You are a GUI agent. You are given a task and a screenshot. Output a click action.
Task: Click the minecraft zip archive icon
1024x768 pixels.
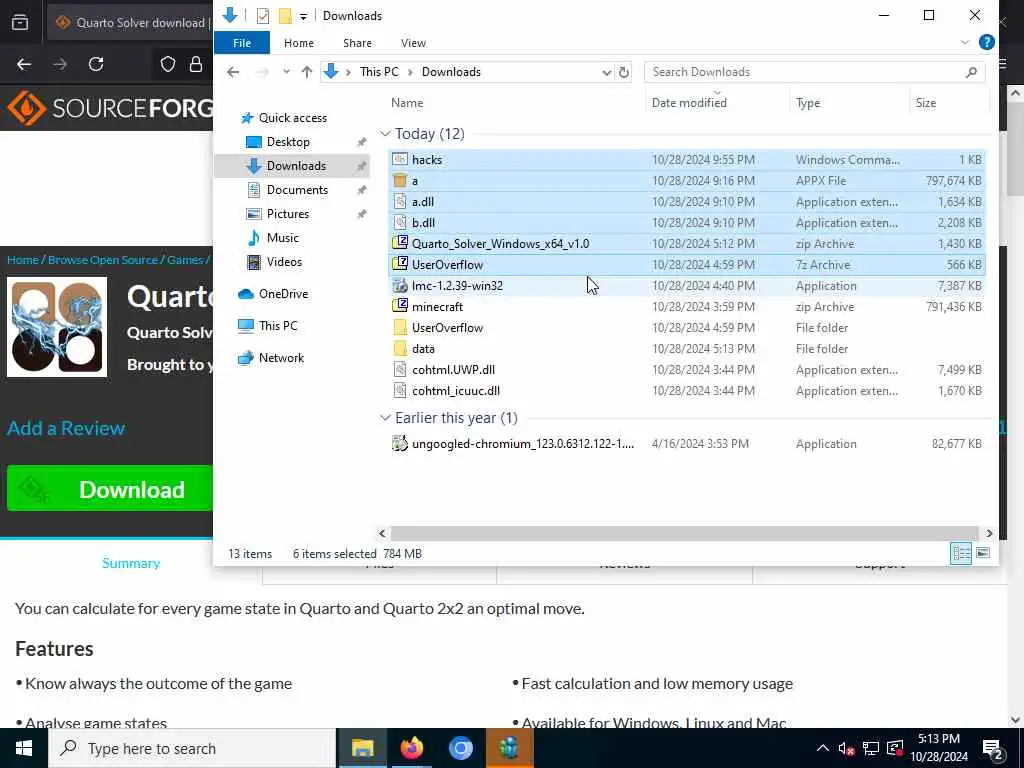tap(400, 306)
